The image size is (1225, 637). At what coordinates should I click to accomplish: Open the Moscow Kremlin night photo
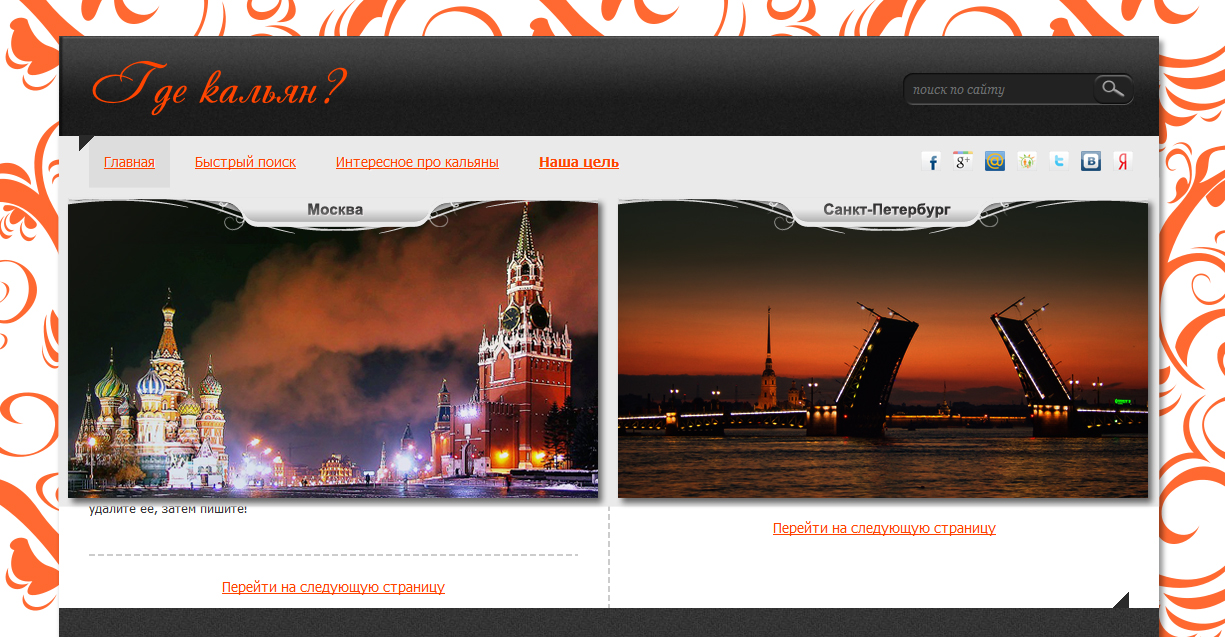click(x=333, y=350)
